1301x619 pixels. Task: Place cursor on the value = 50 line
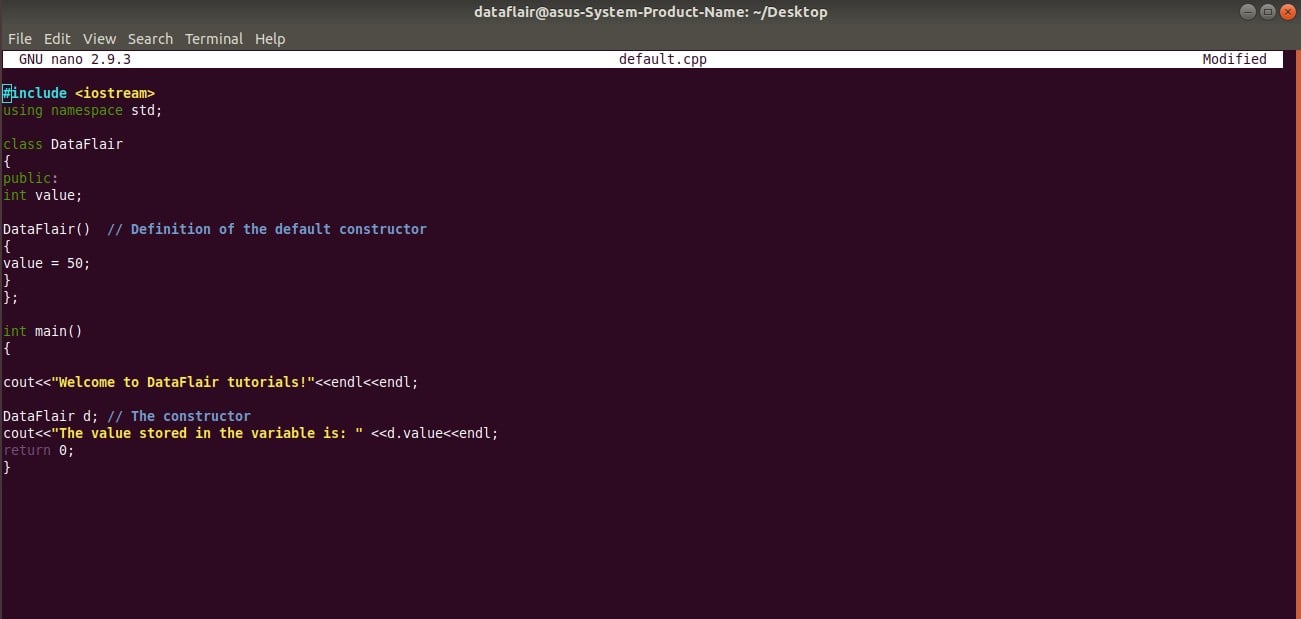click(47, 263)
